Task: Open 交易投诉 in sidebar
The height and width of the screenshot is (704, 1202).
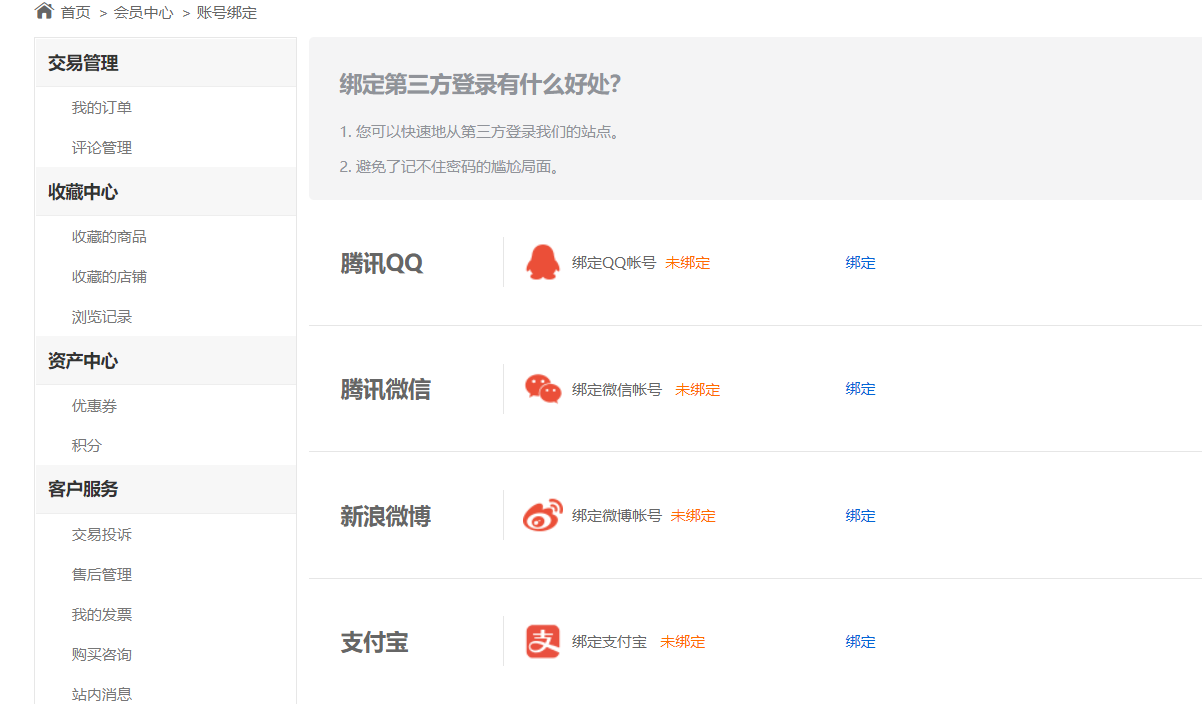Action: (x=102, y=535)
